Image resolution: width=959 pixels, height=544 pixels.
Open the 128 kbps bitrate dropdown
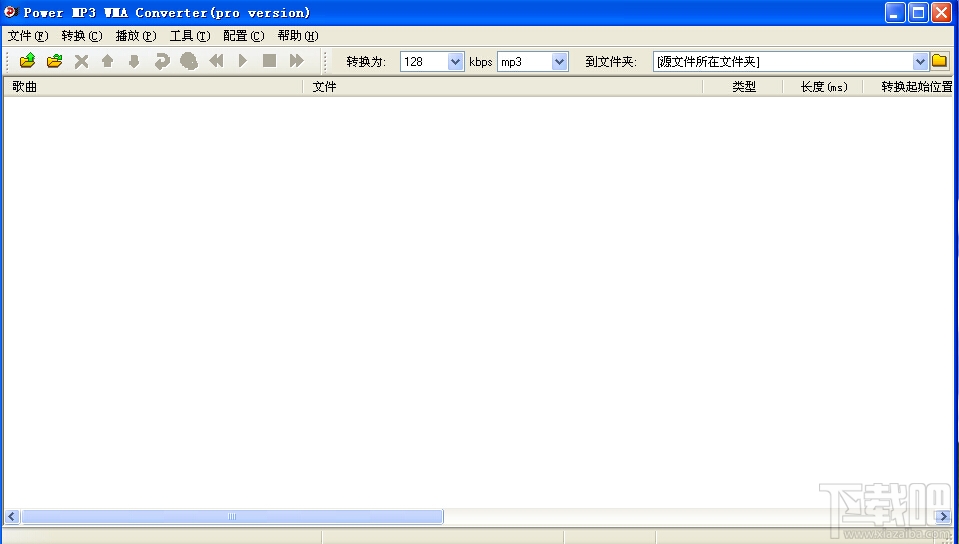[456, 61]
